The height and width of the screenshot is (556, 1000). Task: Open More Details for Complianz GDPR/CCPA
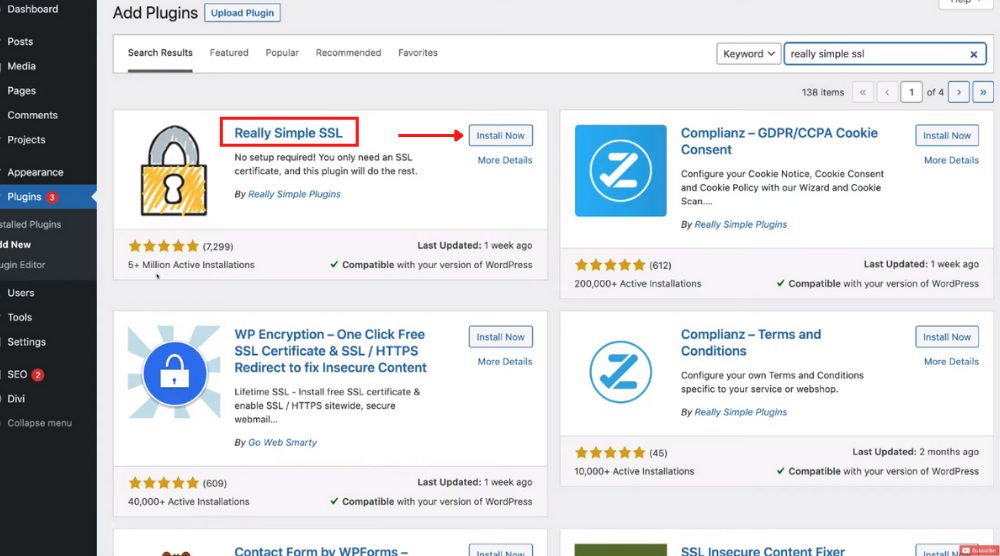click(951, 160)
